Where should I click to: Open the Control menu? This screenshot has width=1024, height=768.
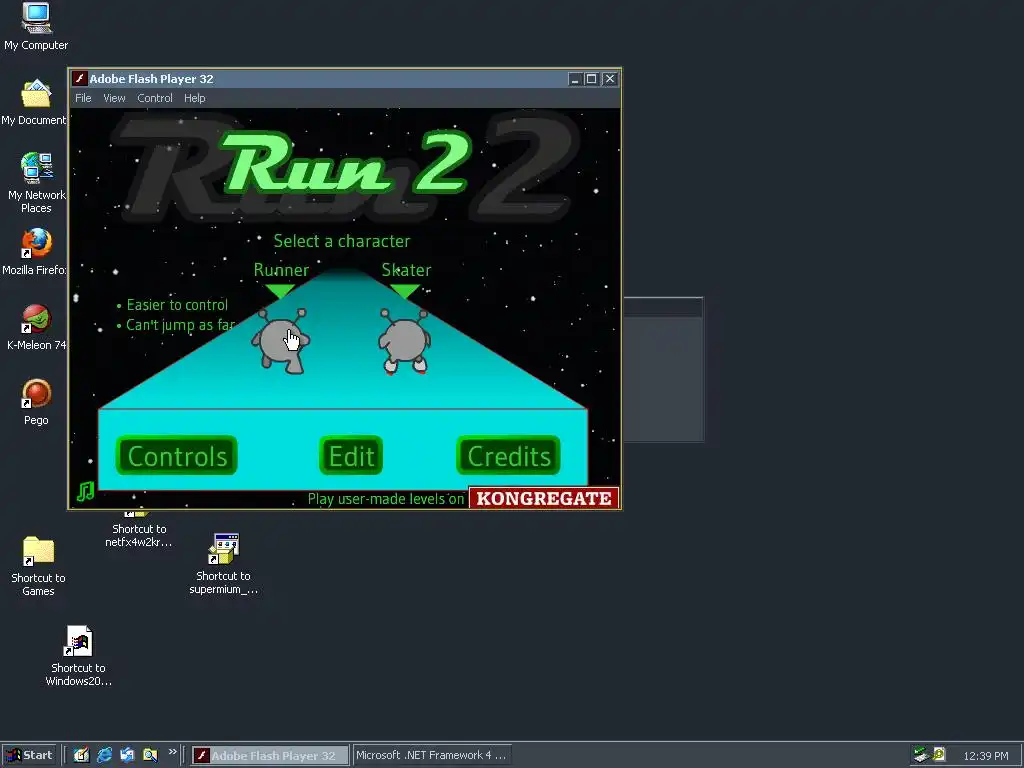155,98
